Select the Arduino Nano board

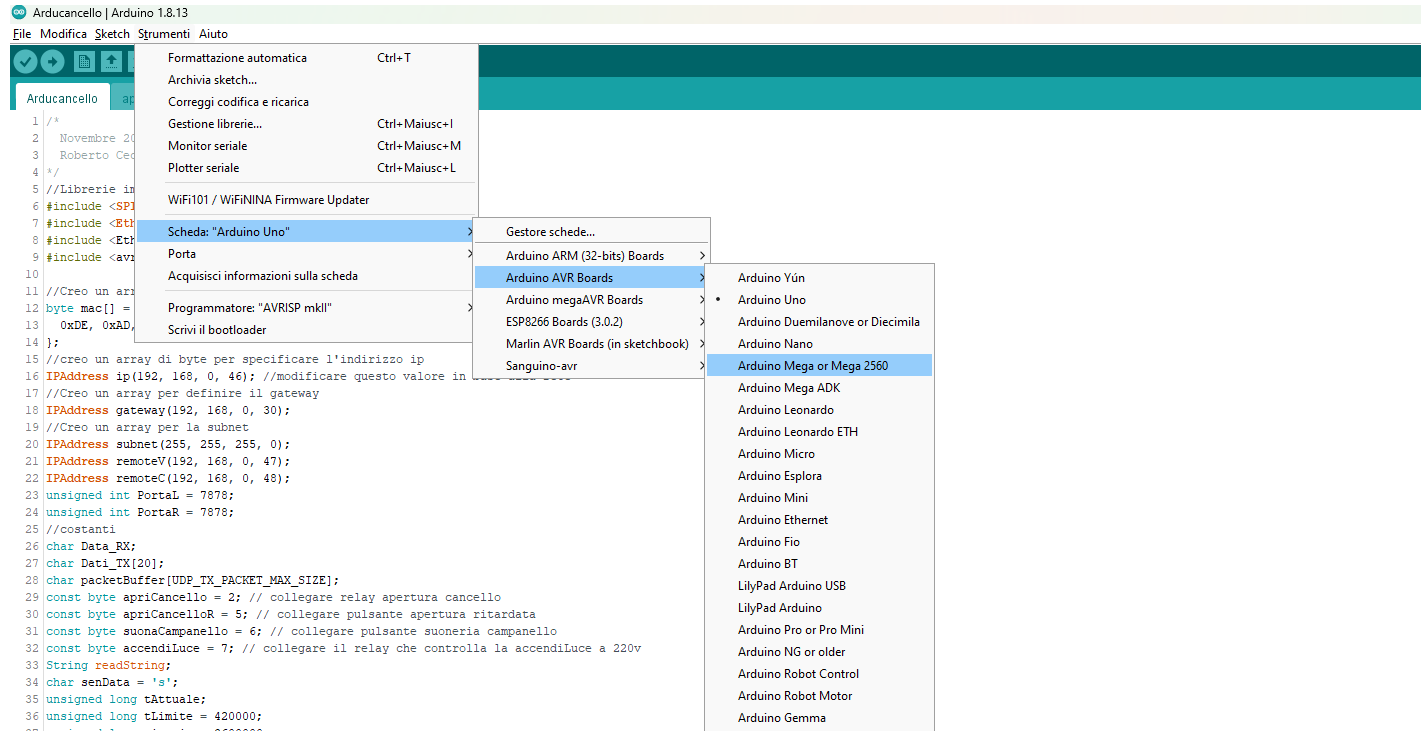pyautogui.click(x=819, y=344)
